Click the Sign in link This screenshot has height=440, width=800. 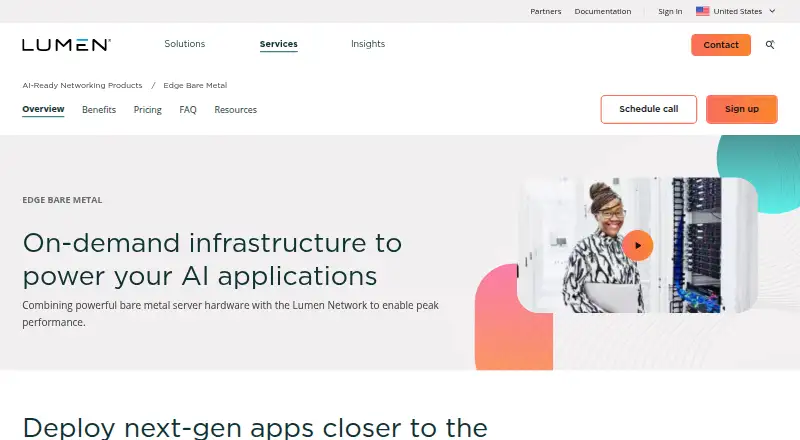pos(670,11)
